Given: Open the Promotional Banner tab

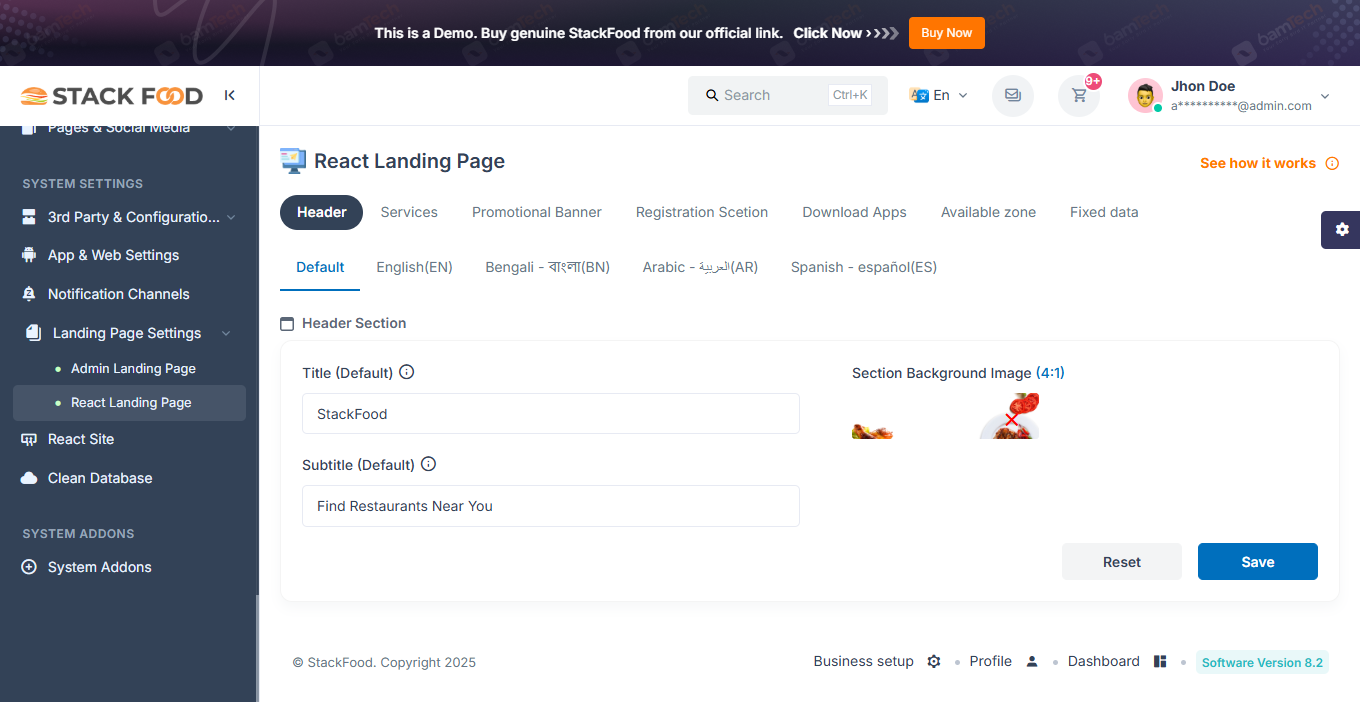Looking at the screenshot, I should click(x=537, y=212).
